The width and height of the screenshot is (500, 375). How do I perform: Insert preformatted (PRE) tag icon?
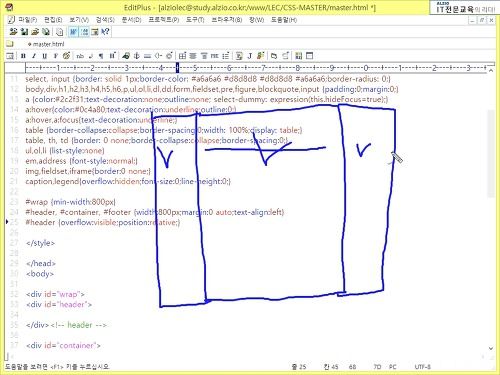click(215, 56)
